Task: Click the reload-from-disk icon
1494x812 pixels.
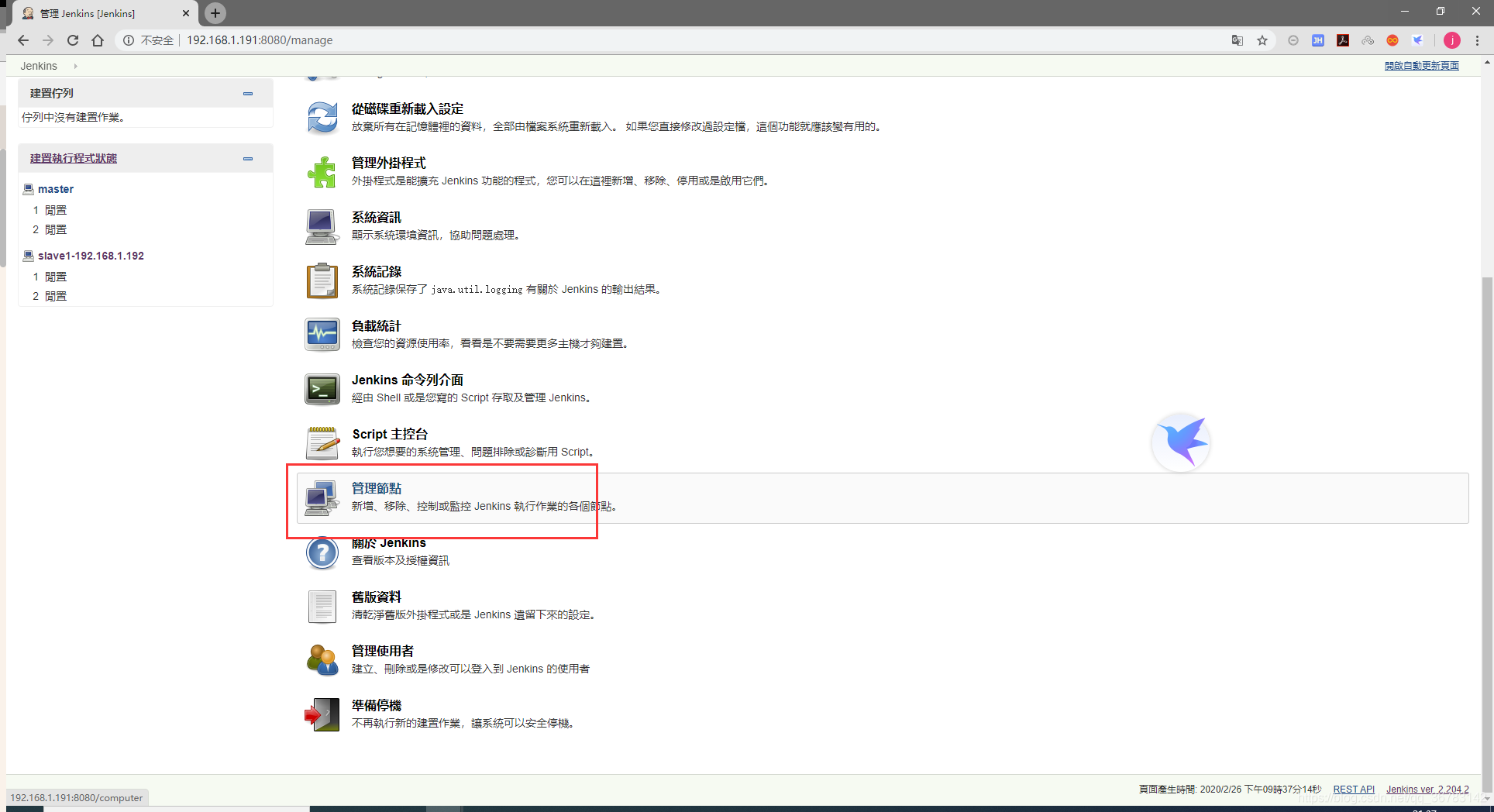Action: coord(322,119)
